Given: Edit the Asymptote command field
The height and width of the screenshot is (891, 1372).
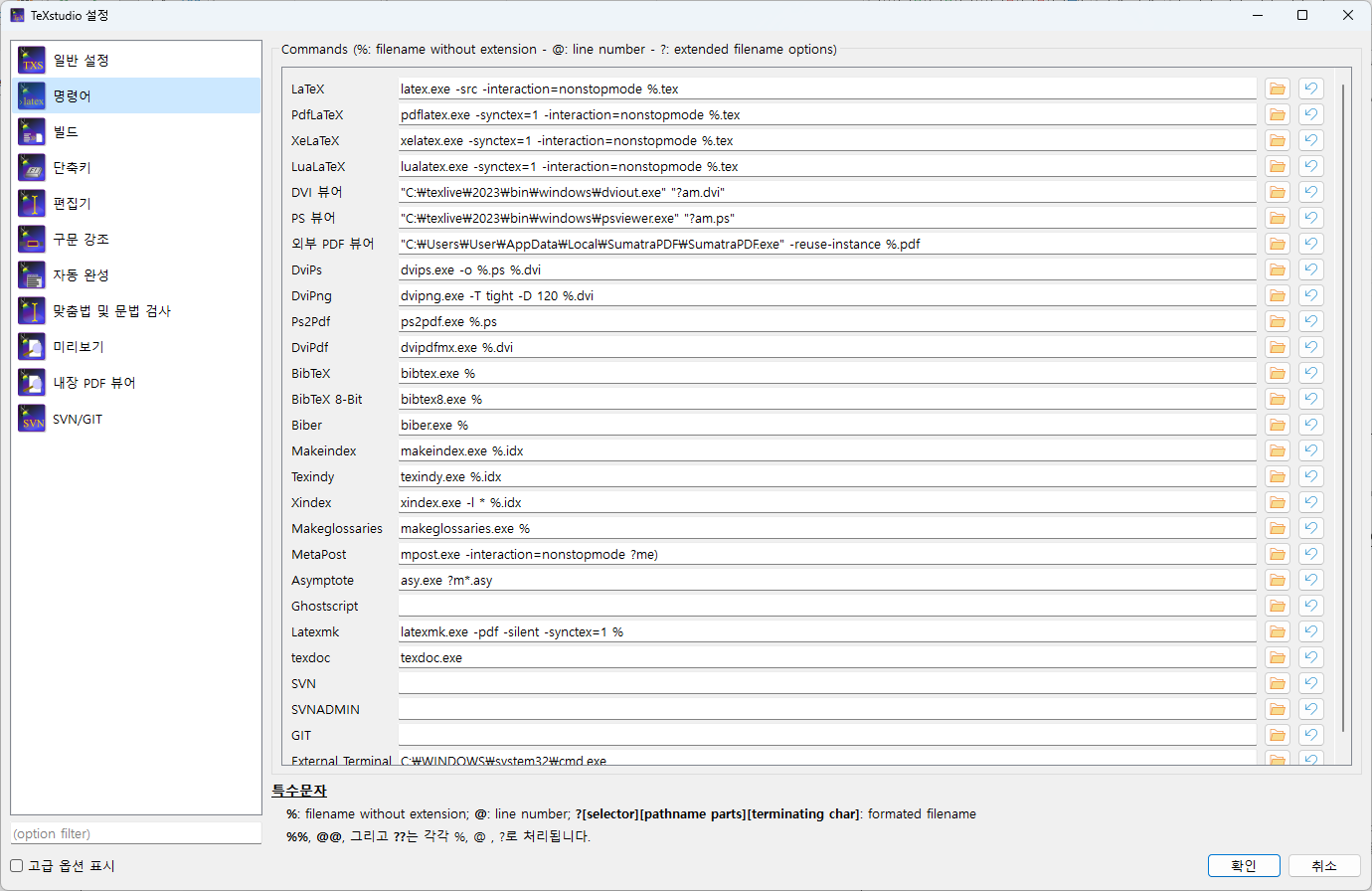Looking at the screenshot, I should click(827, 580).
